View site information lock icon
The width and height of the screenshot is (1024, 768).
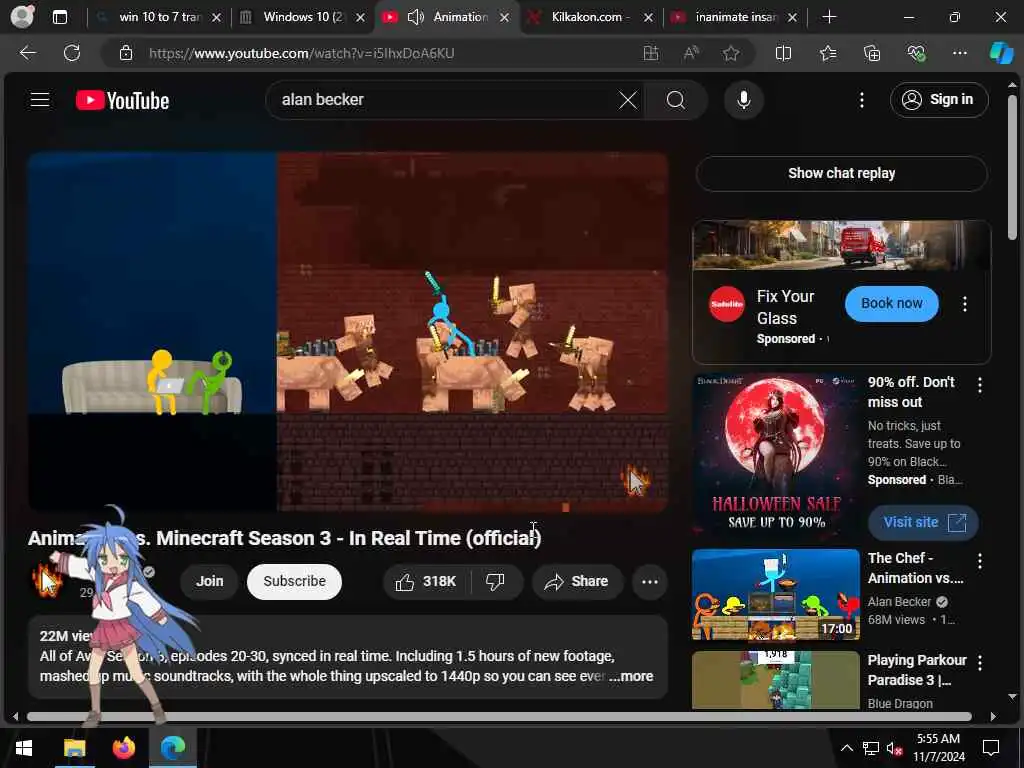click(x=126, y=53)
